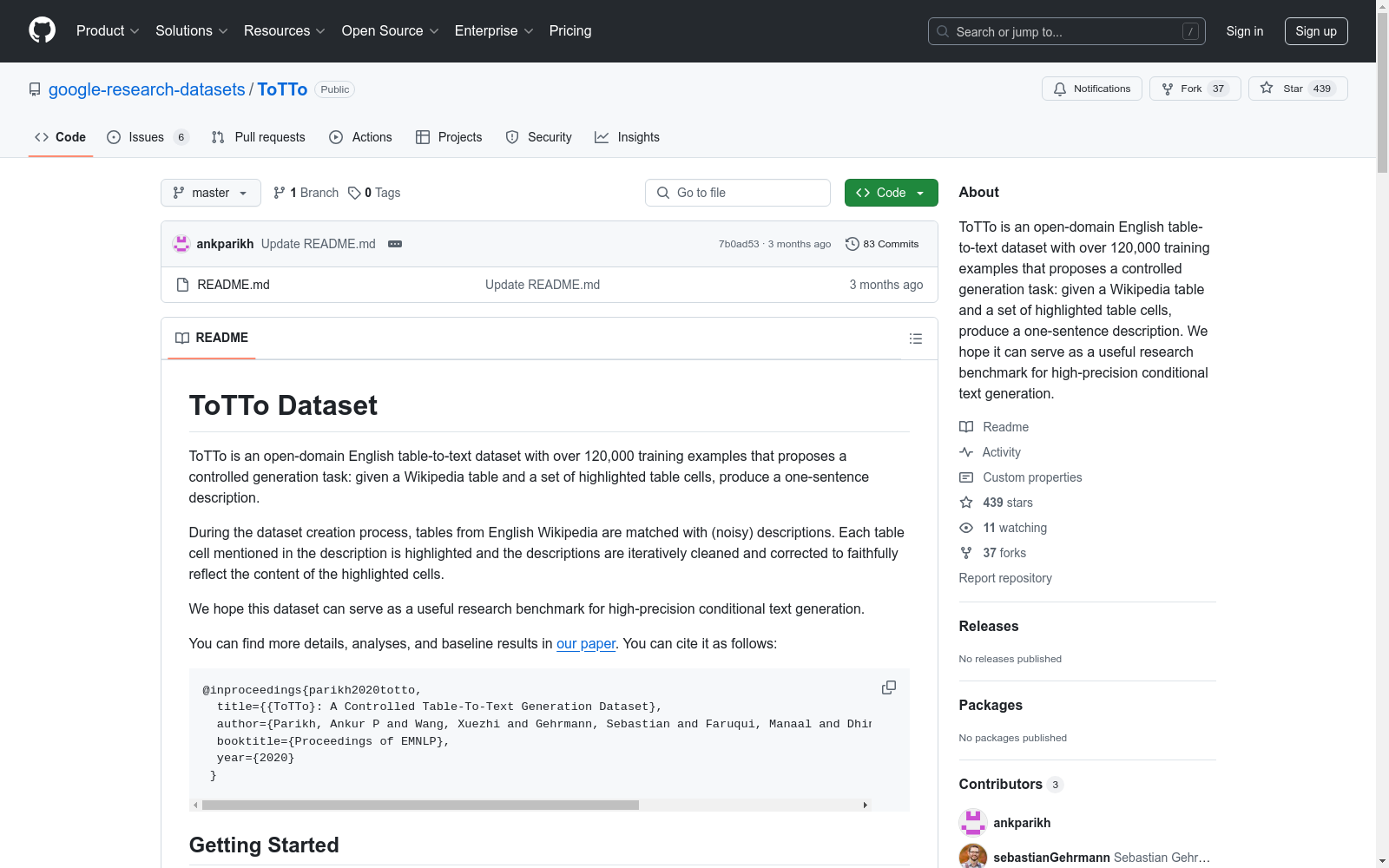The height and width of the screenshot is (868, 1389).
Task: Open the ToTTo repository name link
Action: 282,89
